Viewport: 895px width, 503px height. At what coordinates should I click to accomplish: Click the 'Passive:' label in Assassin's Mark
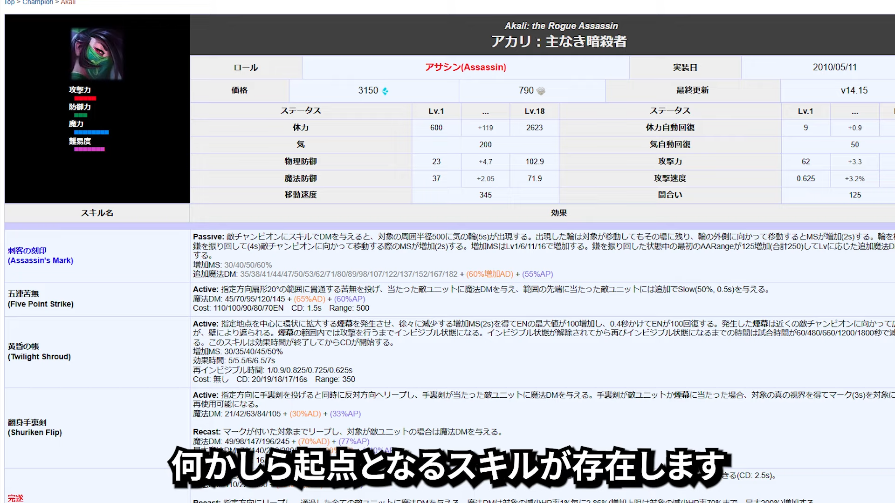click(208, 236)
